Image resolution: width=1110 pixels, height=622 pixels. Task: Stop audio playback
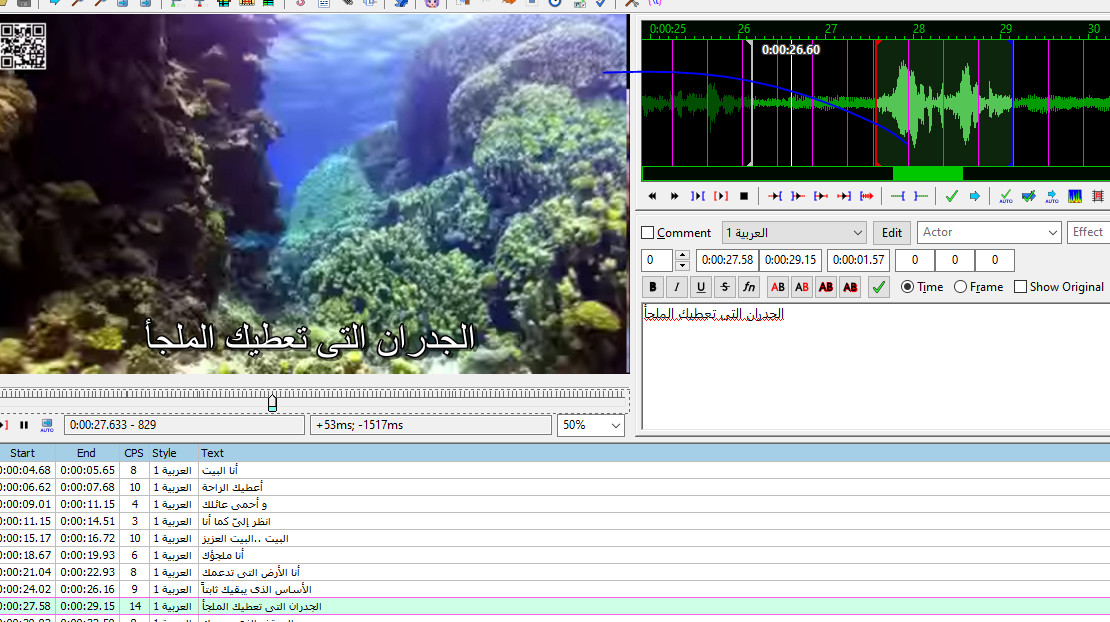pos(744,196)
